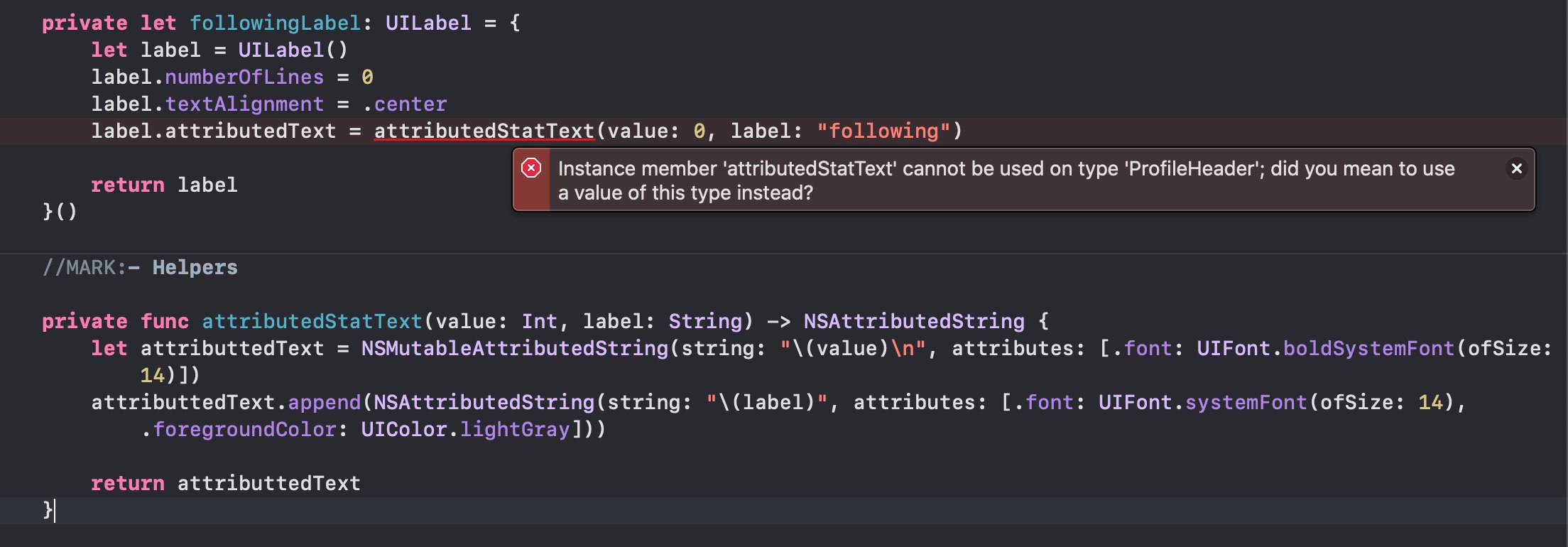
Task: Click the .center enum value
Action: [405, 104]
